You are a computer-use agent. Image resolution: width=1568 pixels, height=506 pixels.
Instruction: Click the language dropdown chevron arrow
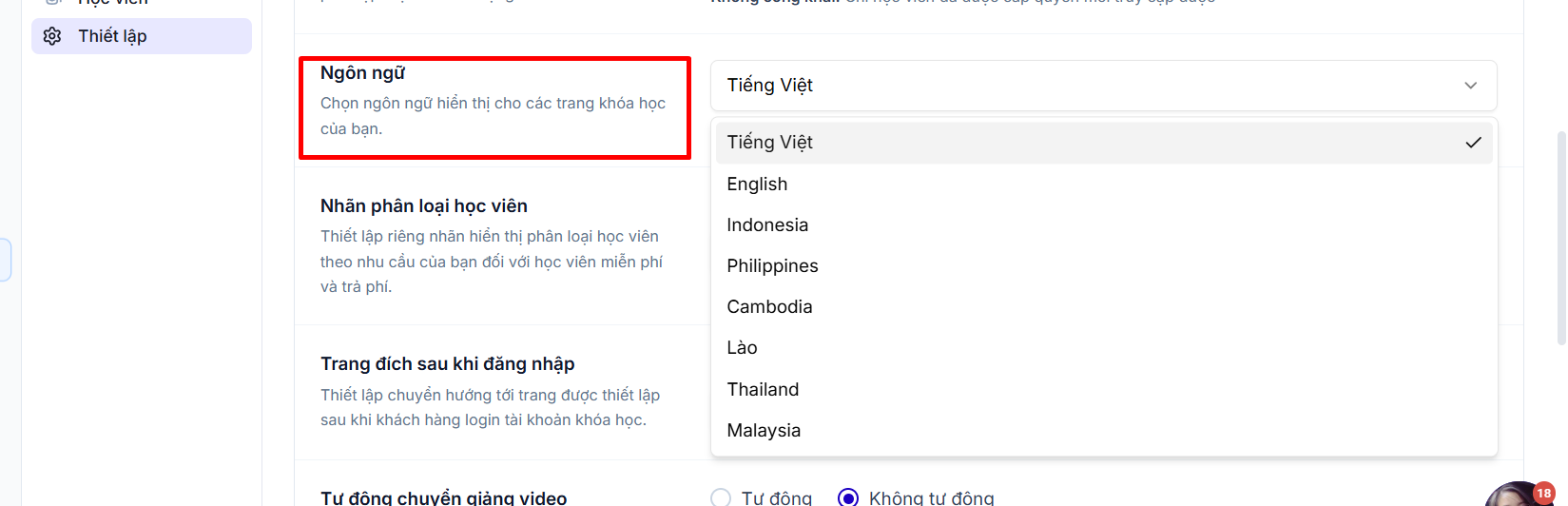click(x=1470, y=86)
